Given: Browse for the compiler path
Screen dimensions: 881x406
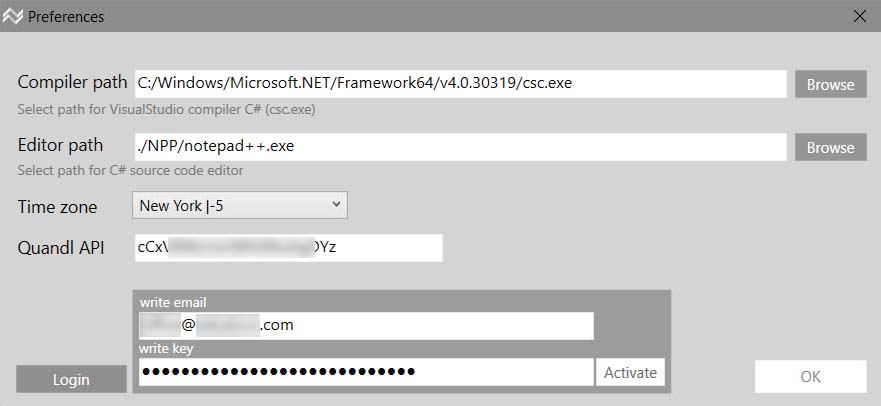Looking at the screenshot, I should coord(830,84).
